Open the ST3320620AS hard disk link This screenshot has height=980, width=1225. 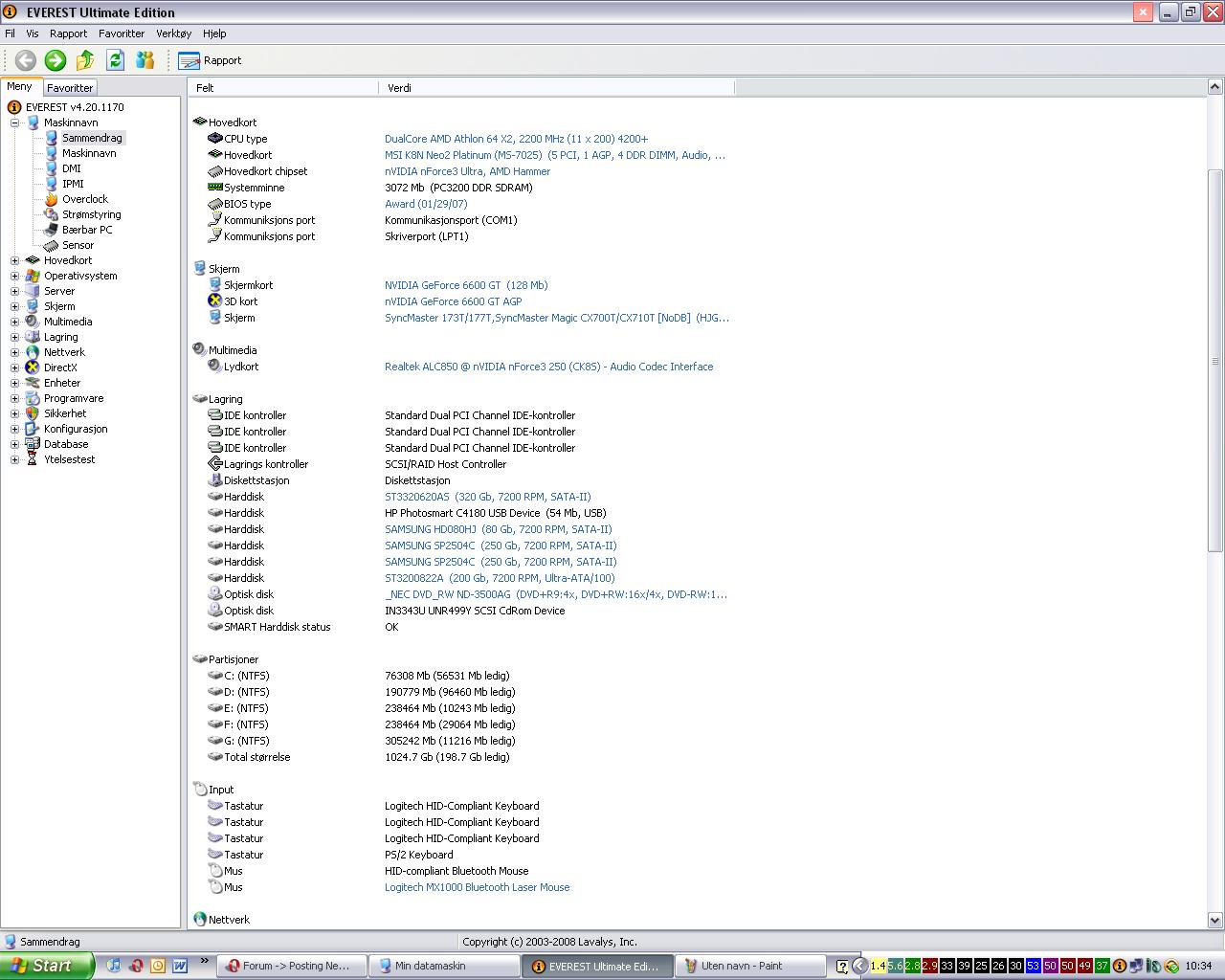pyautogui.click(x=488, y=497)
